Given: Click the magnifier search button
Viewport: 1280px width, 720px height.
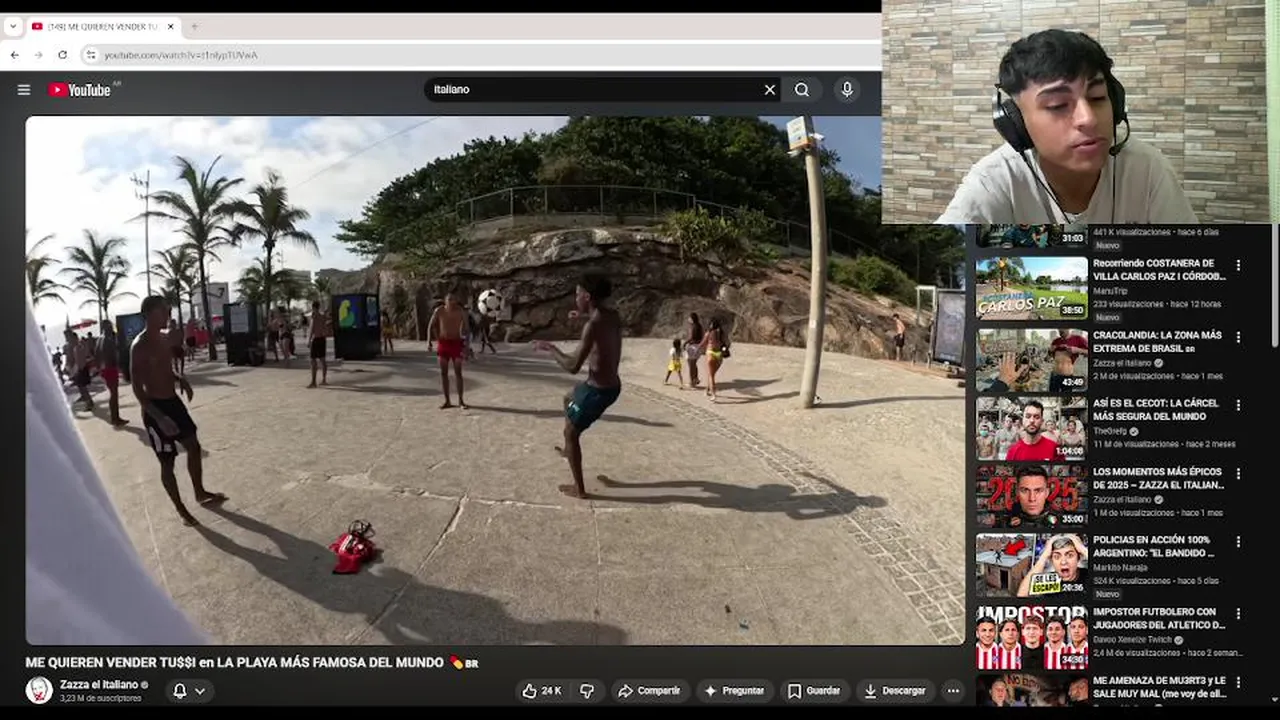Looking at the screenshot, I should pyautogui.click(x=802, y=89).
